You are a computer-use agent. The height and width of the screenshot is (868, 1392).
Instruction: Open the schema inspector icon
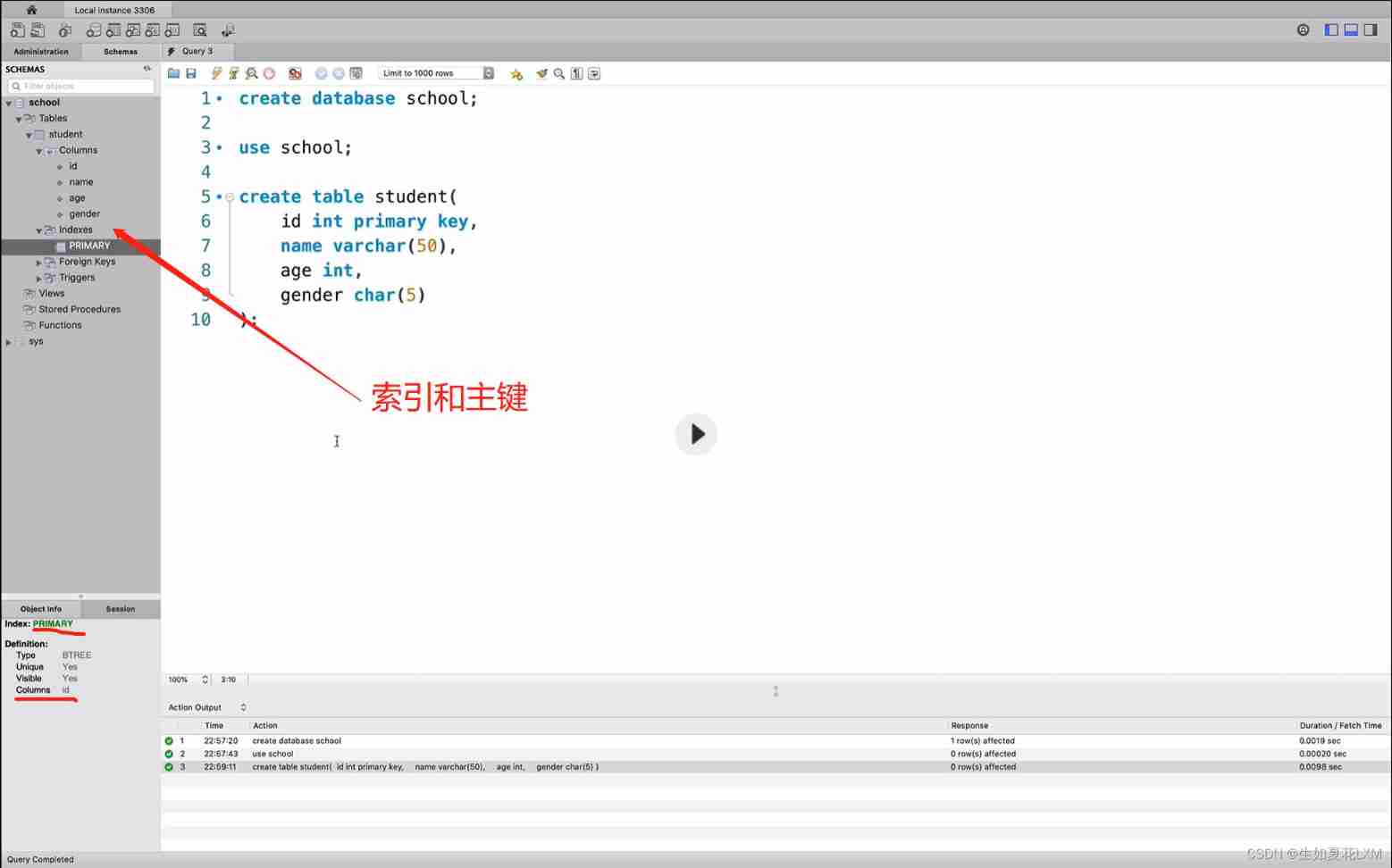[65, 30]
